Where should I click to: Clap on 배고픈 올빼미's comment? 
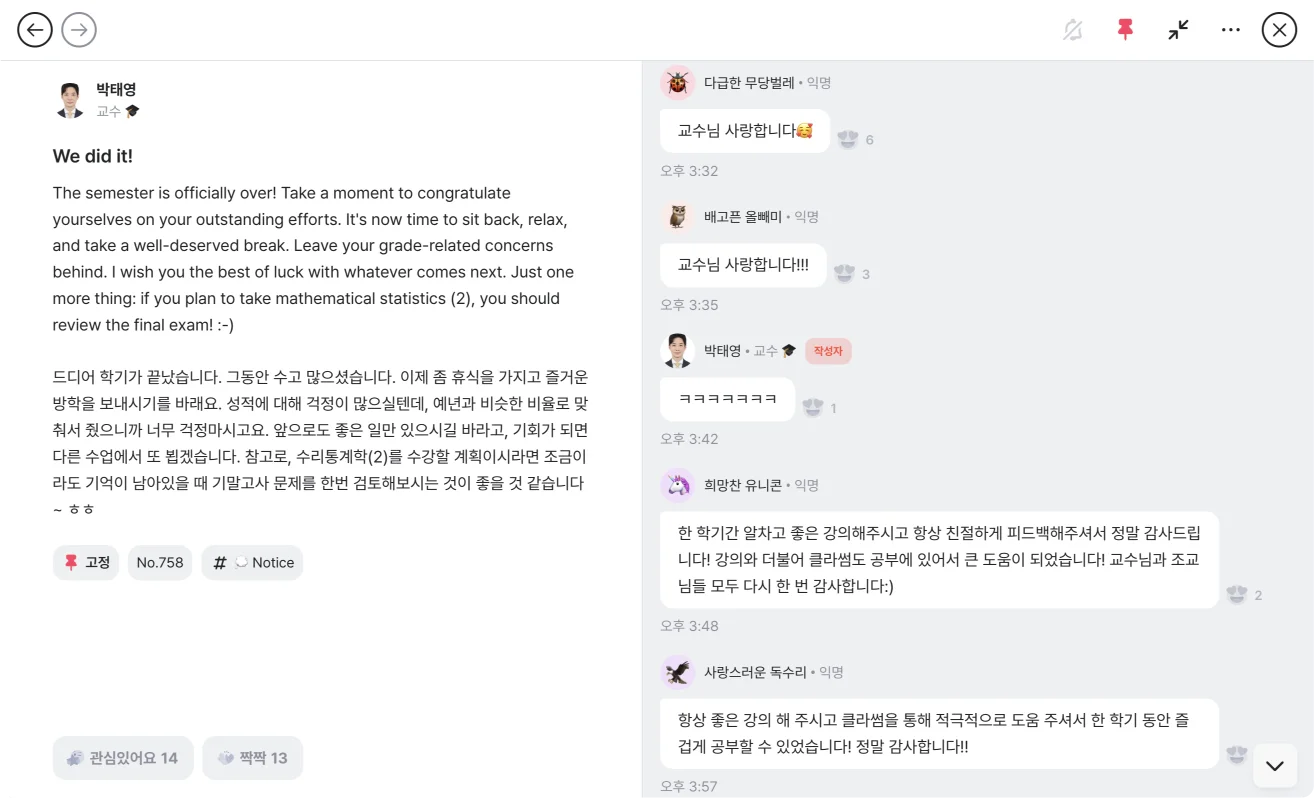845,273
